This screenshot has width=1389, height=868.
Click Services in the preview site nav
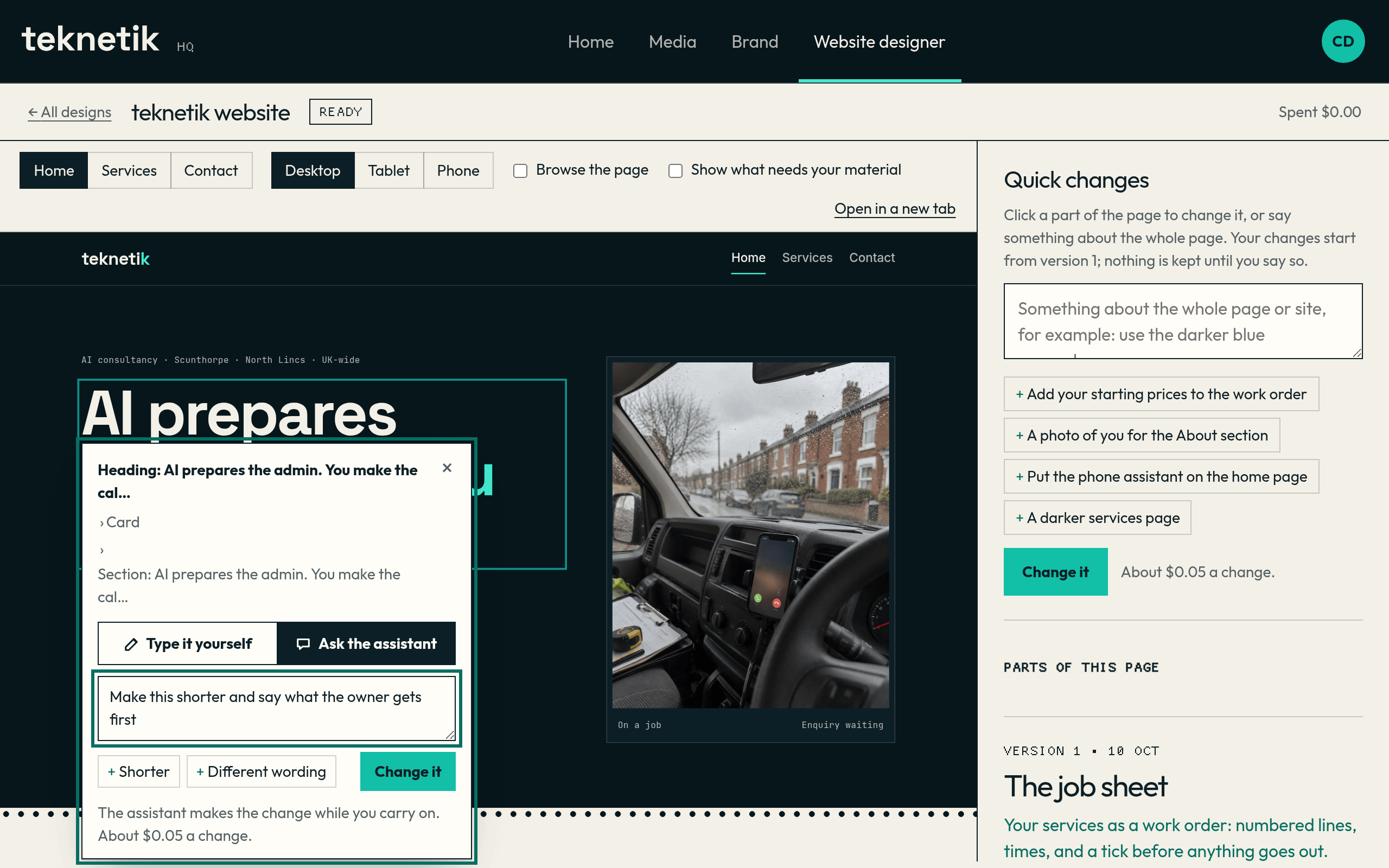807,258
